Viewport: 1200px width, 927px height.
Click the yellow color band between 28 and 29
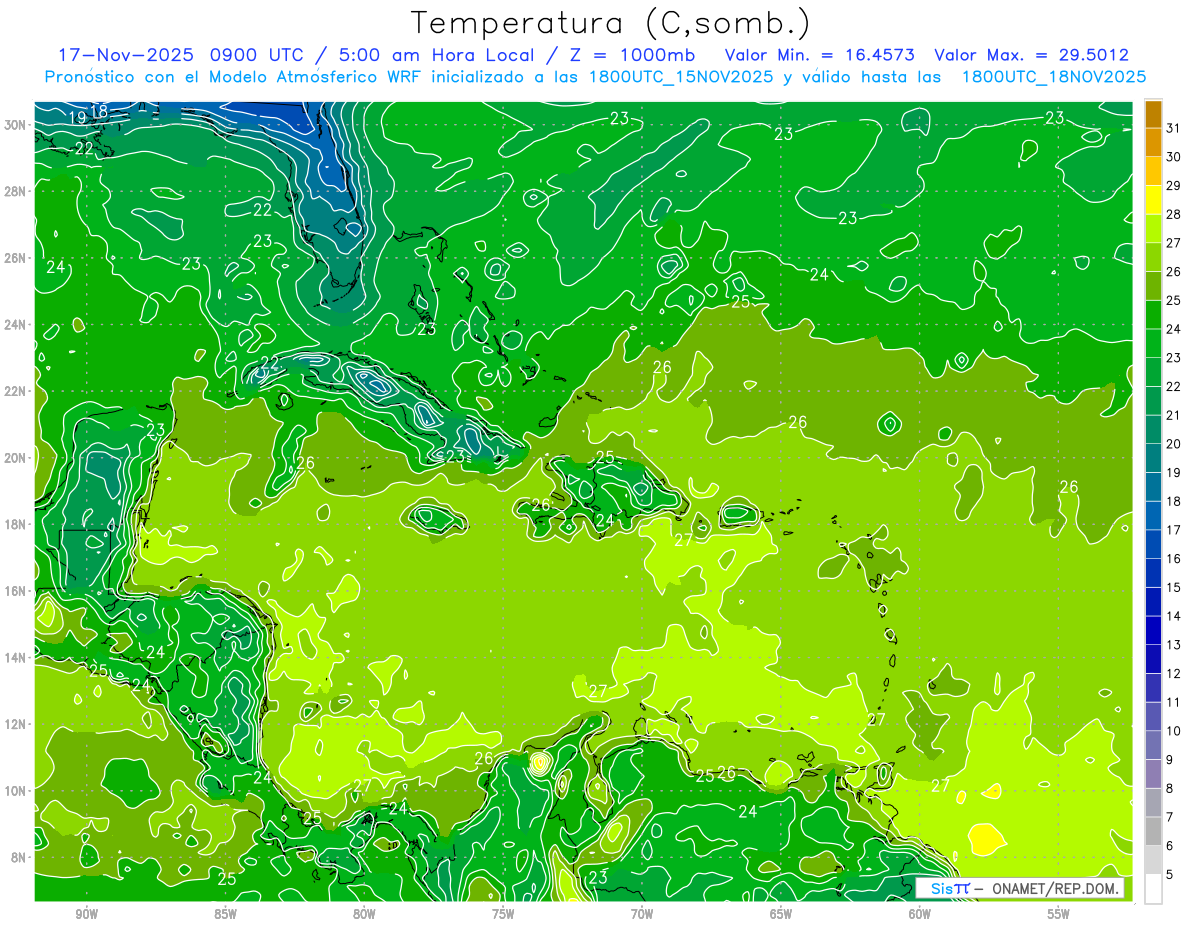pyautogui.click(x=1153, y=200)
